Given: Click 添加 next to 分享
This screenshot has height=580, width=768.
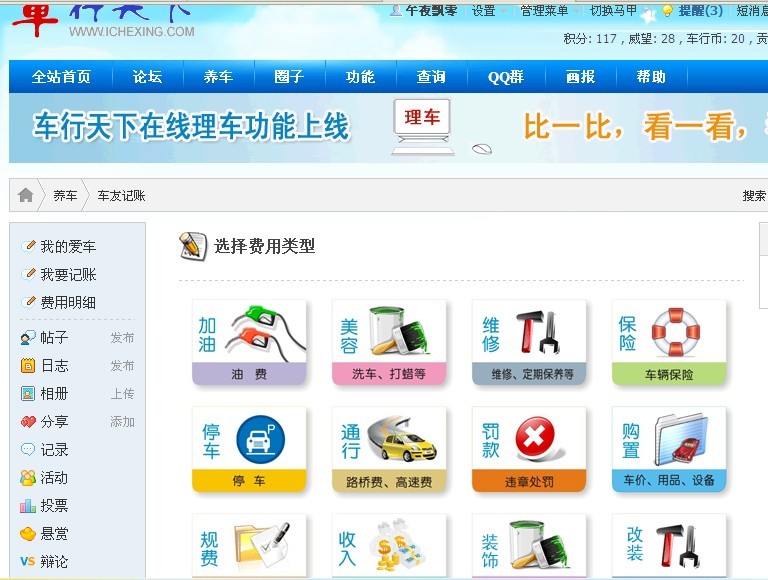Looking at the screenshot, I should point(122,421).
